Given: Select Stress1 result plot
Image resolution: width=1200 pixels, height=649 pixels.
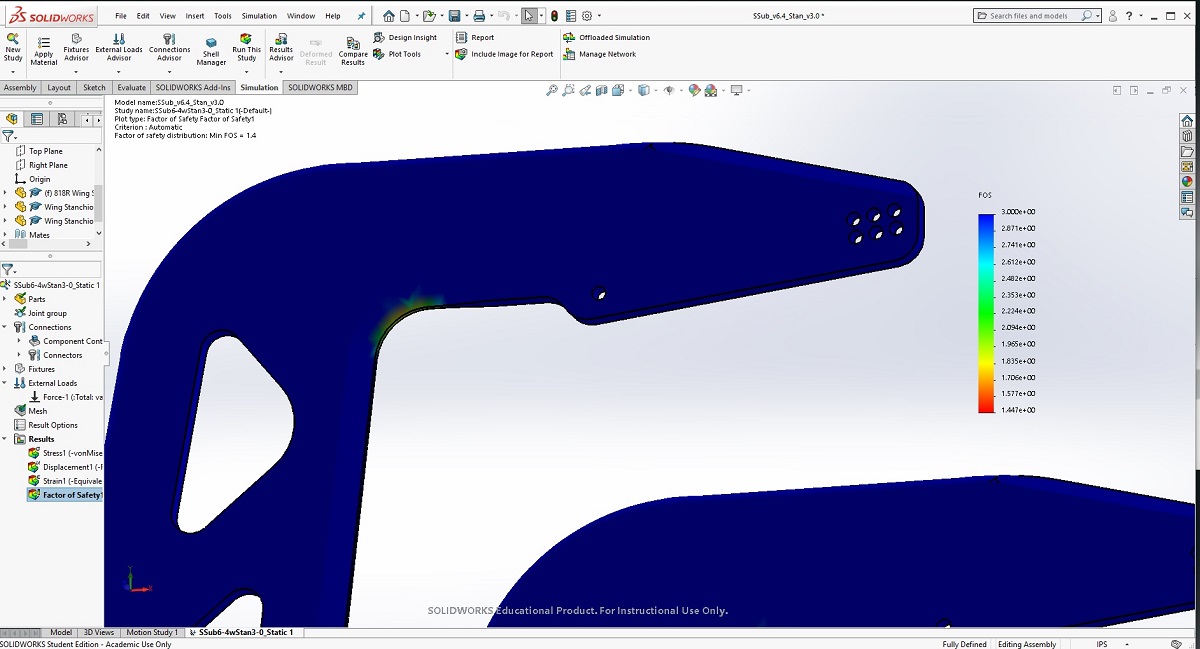Looking at the screenshot, I should [x=65, y=453].
